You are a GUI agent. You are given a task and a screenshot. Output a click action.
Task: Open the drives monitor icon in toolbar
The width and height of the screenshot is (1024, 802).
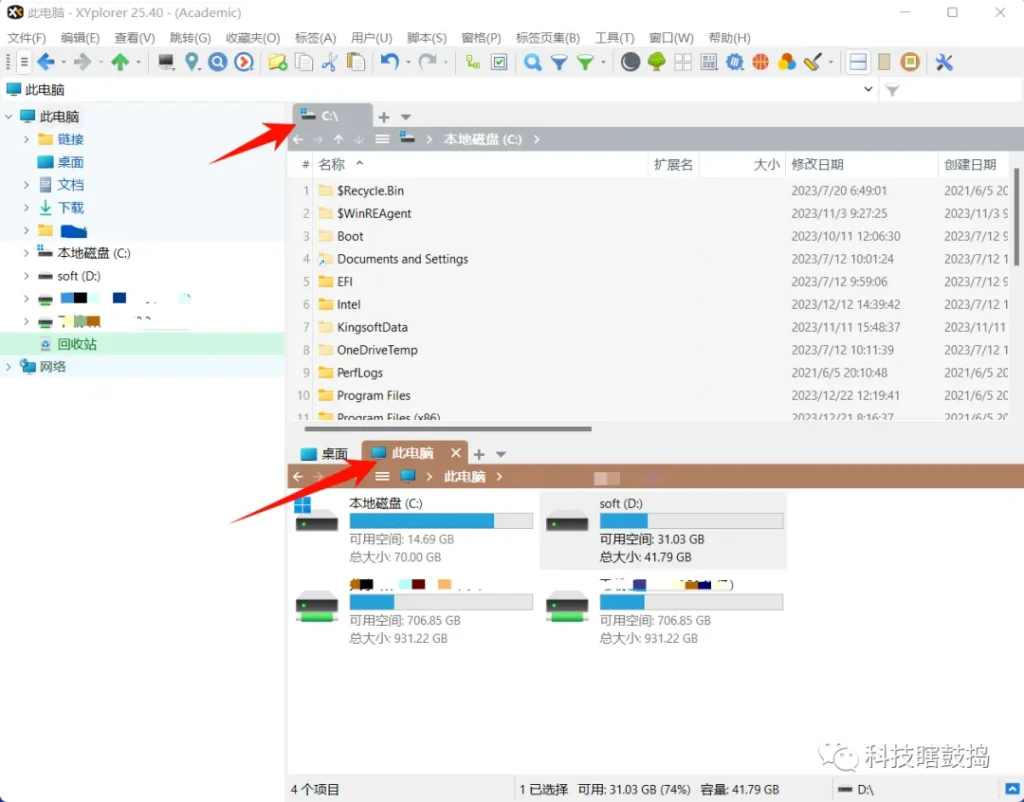point(166,62)
